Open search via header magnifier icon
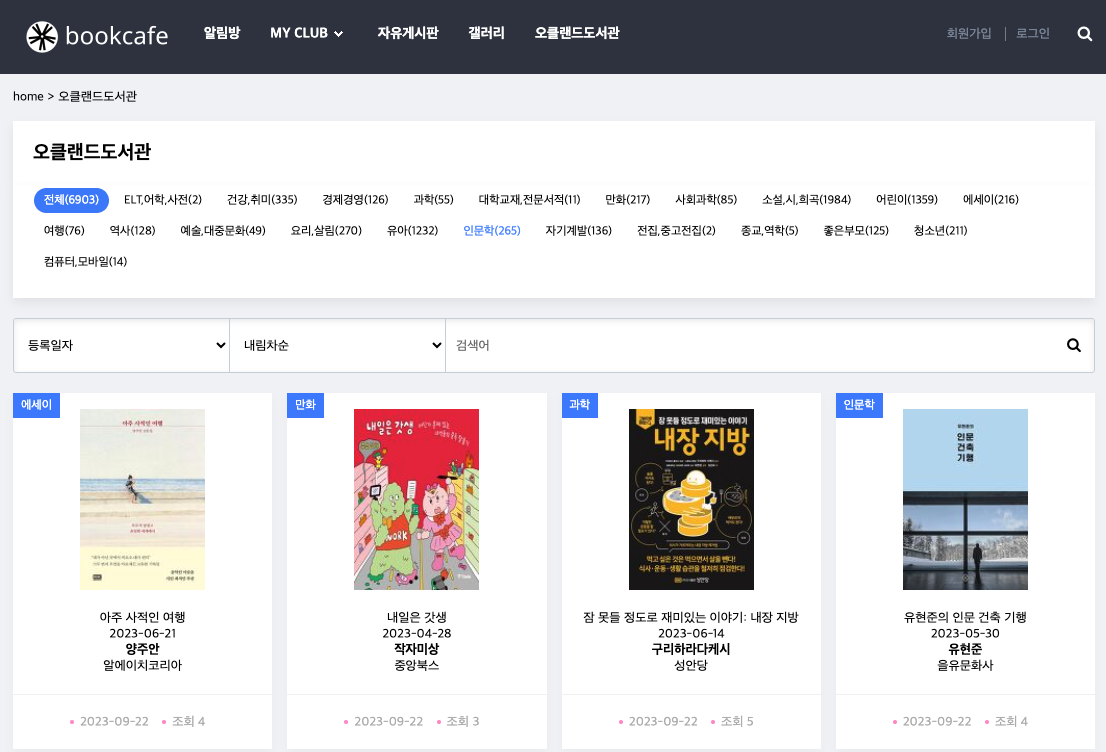Viewport: 1106px width, 752px height. click(x=1084, y=34)
